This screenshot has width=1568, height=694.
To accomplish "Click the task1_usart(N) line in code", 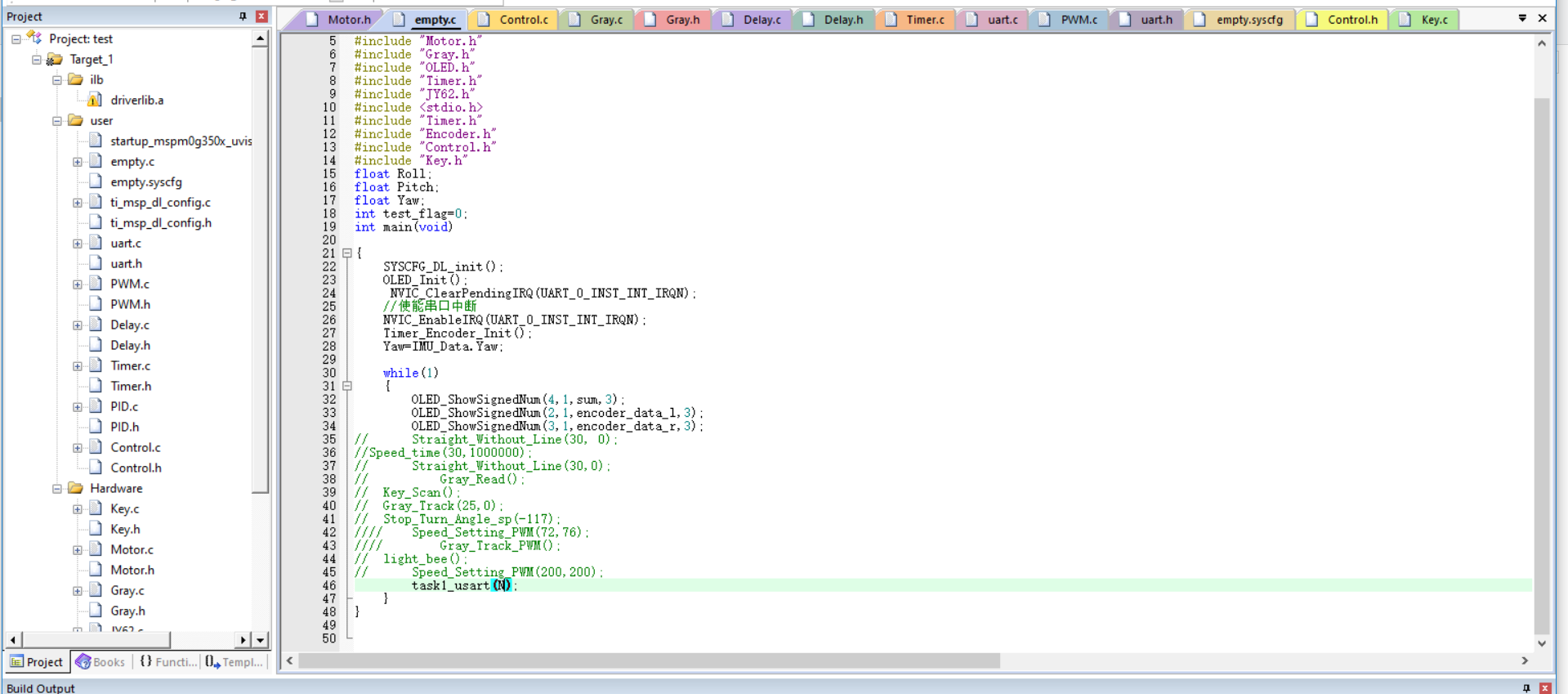I will (464, 585).
